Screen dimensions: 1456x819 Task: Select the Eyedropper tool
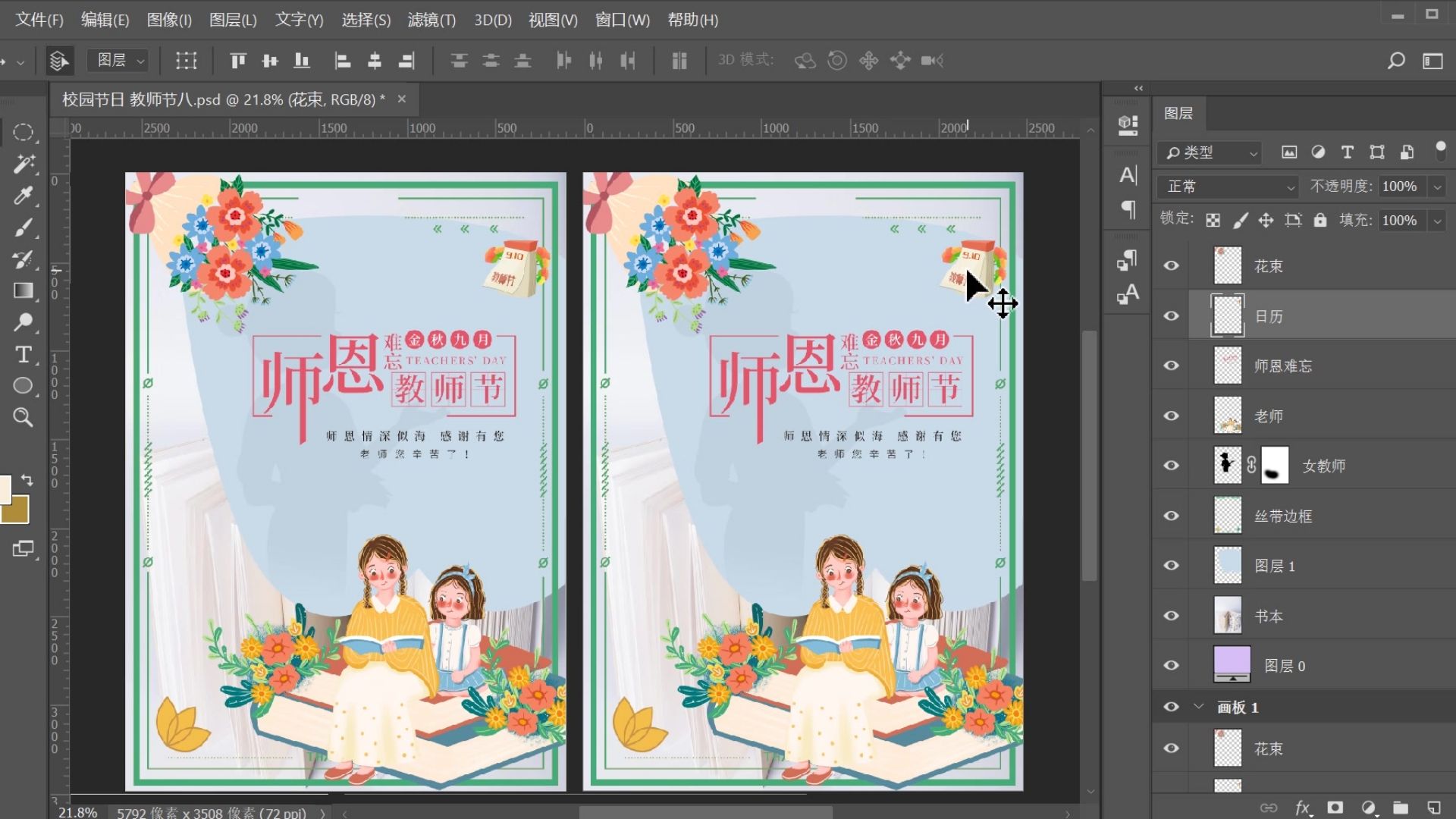[x=23, y=196]
